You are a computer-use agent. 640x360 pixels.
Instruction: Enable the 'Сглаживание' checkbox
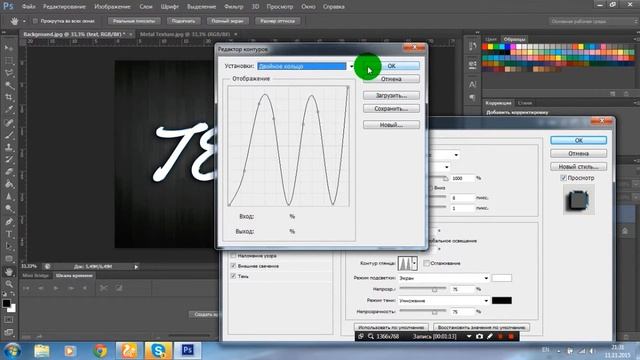click(427, 263)
